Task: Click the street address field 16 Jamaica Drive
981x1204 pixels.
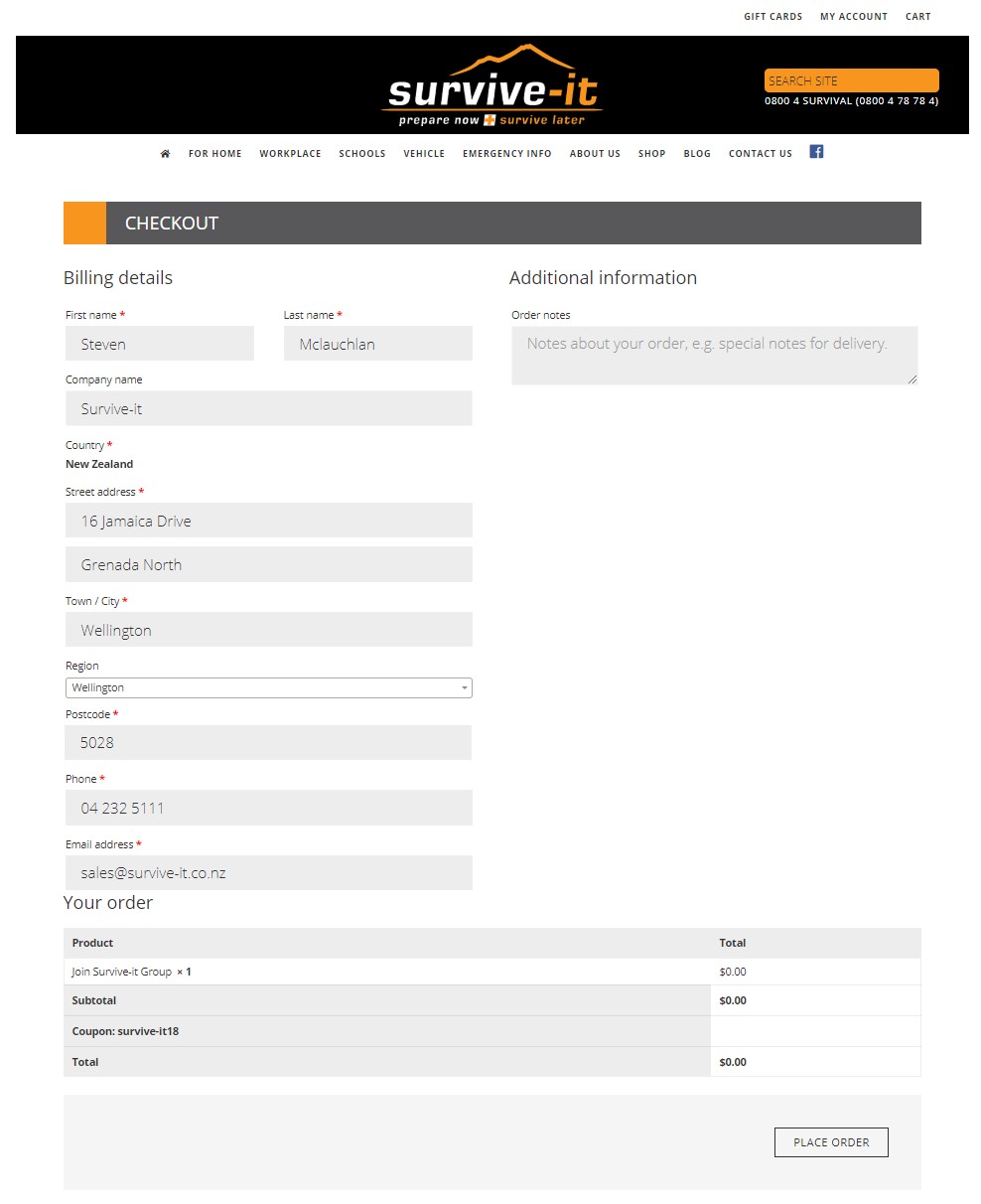Action: click(x=269, y=521)
